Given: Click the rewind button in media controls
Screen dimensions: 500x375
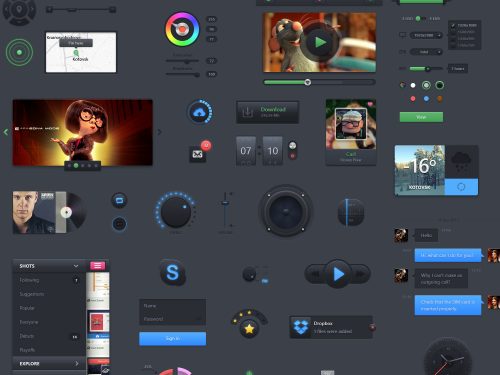Looking at the screenshot, I should (314, 274).
